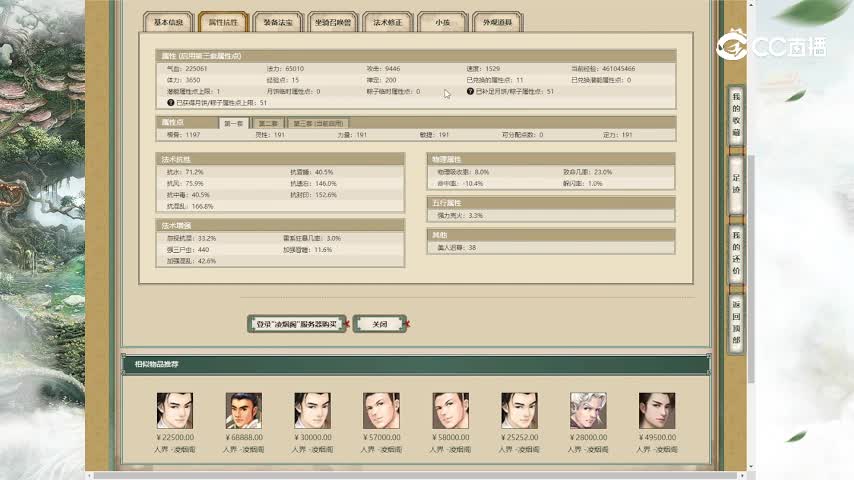Click help icon beside 已获得月饼/粽子属性点上限

(171, 102)
